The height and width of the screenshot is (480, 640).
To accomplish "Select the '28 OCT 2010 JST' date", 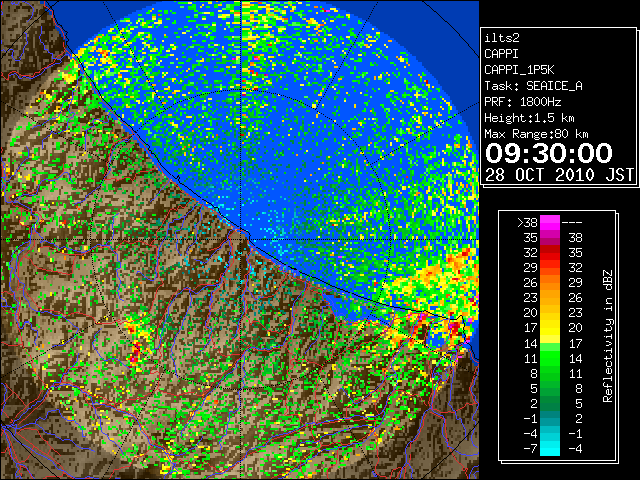I will [559, 175].
